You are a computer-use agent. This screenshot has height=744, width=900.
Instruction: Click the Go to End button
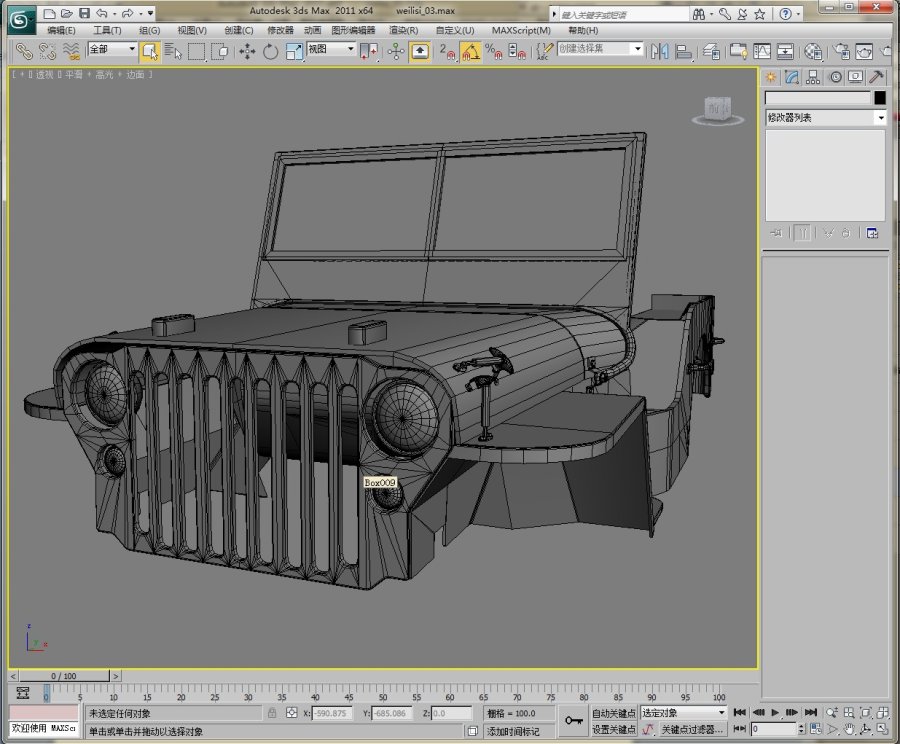point(810,712)
